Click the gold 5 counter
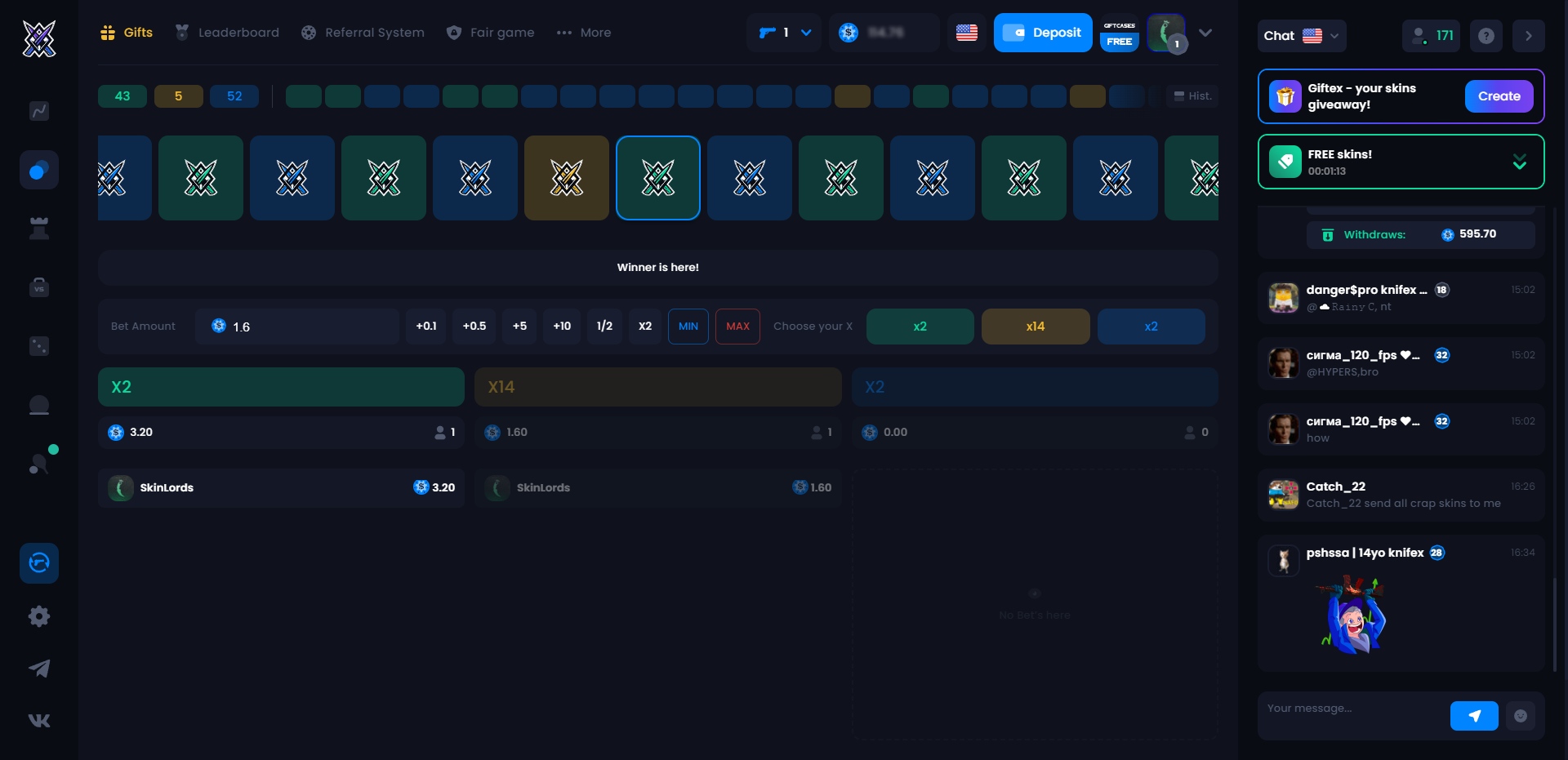This screenshot has width=1568, height=760. coord(178,96)
